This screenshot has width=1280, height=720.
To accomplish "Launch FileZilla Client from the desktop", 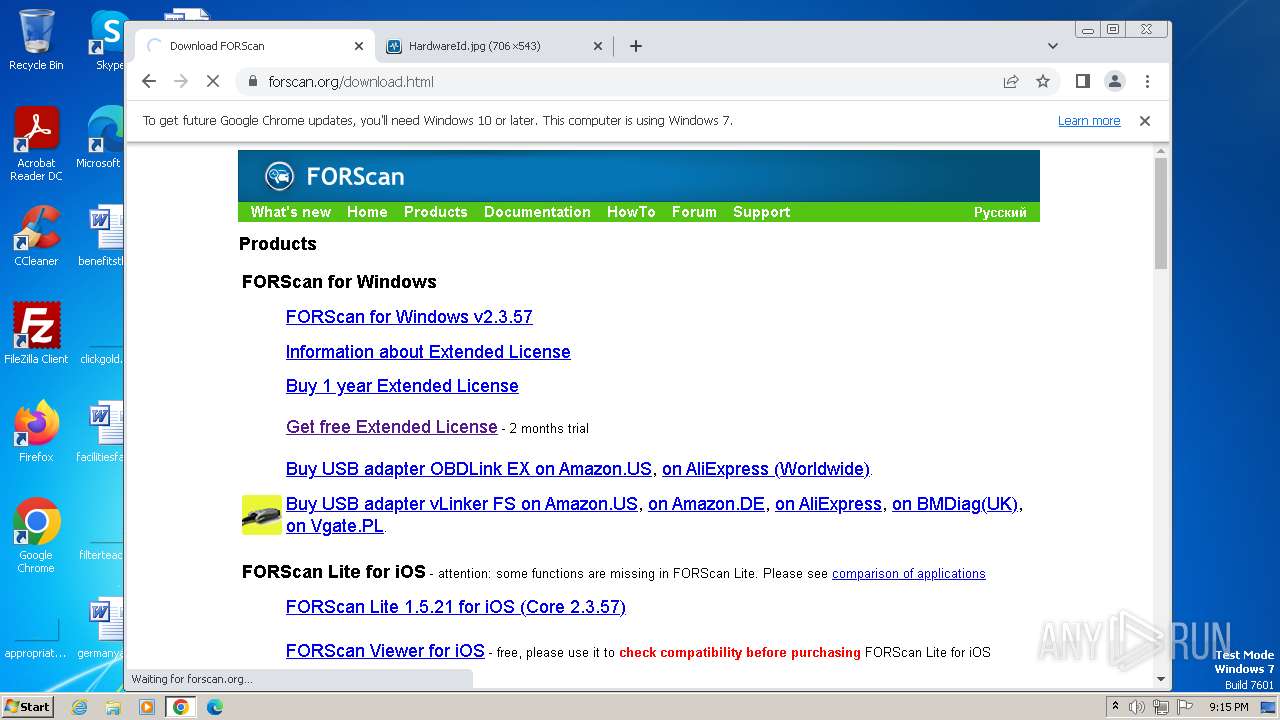I will click(x=36, y=333).
